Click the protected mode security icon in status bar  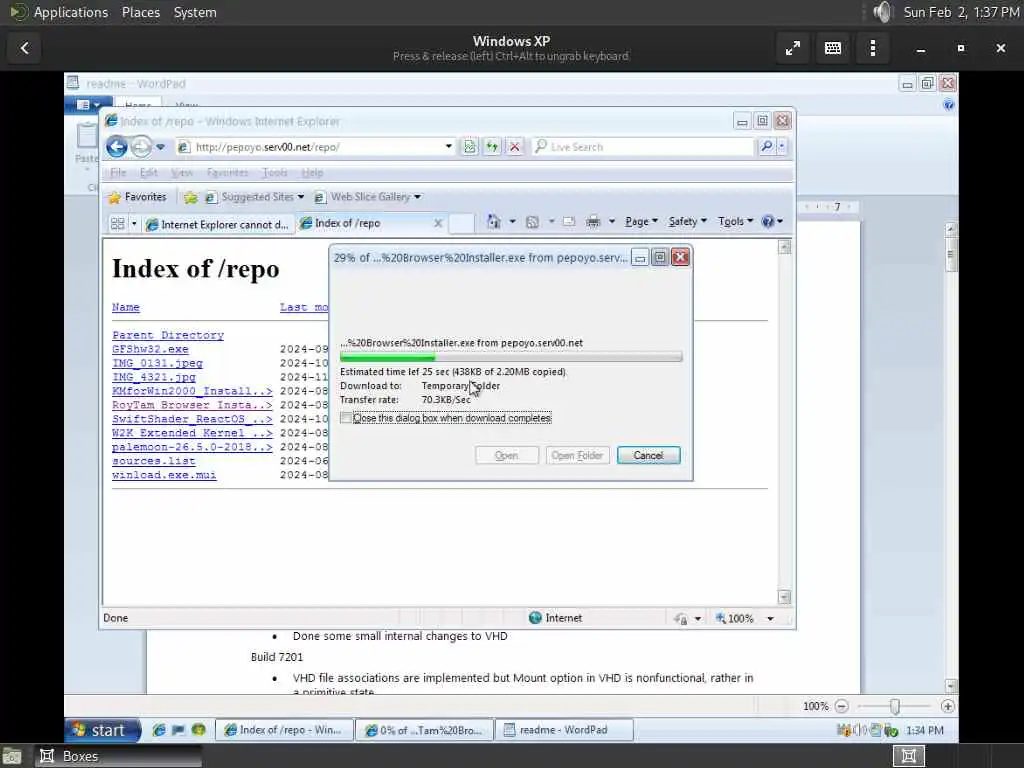(681, 618)
